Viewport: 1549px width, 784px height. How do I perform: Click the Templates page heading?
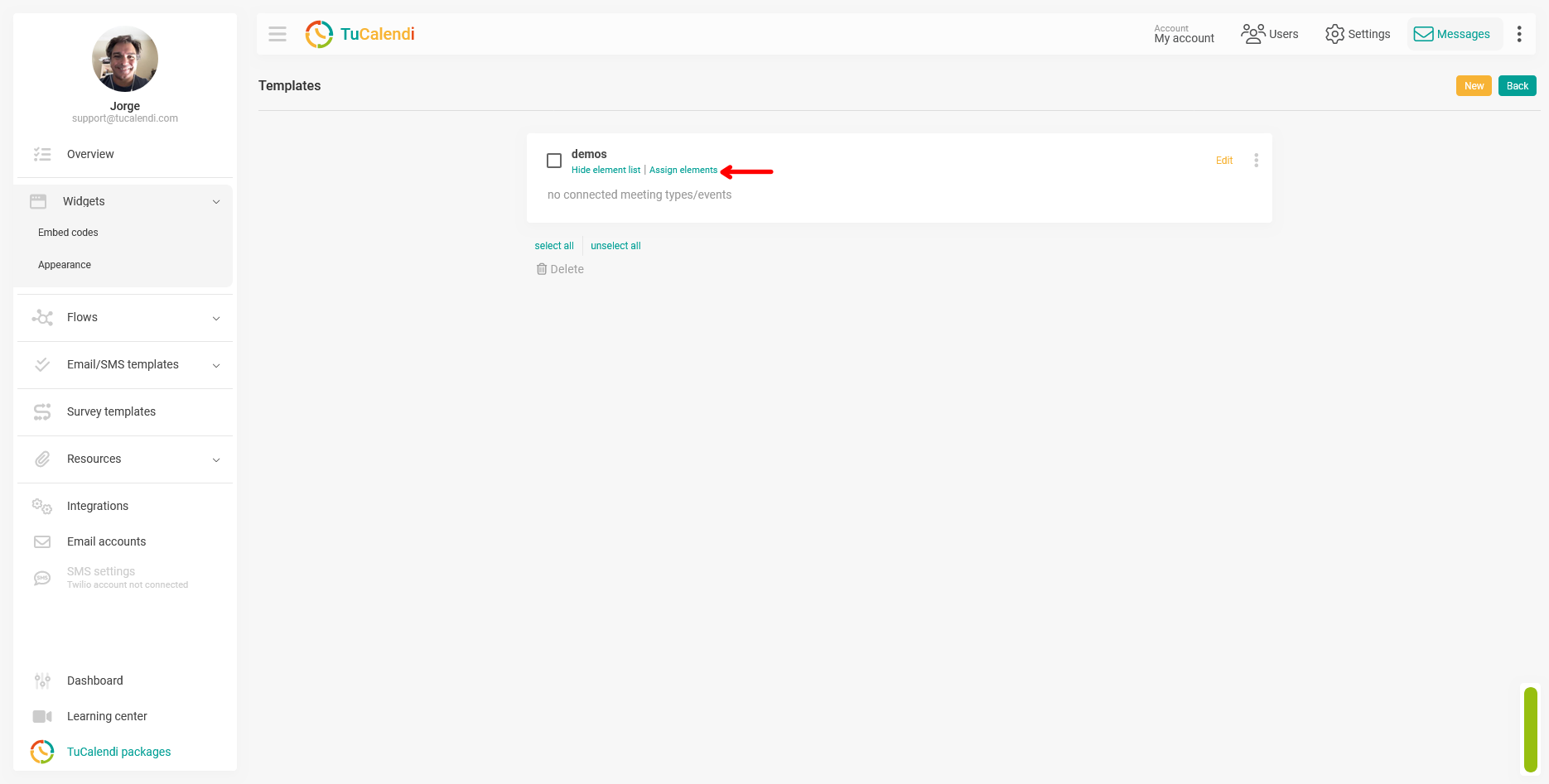(289, 85)
